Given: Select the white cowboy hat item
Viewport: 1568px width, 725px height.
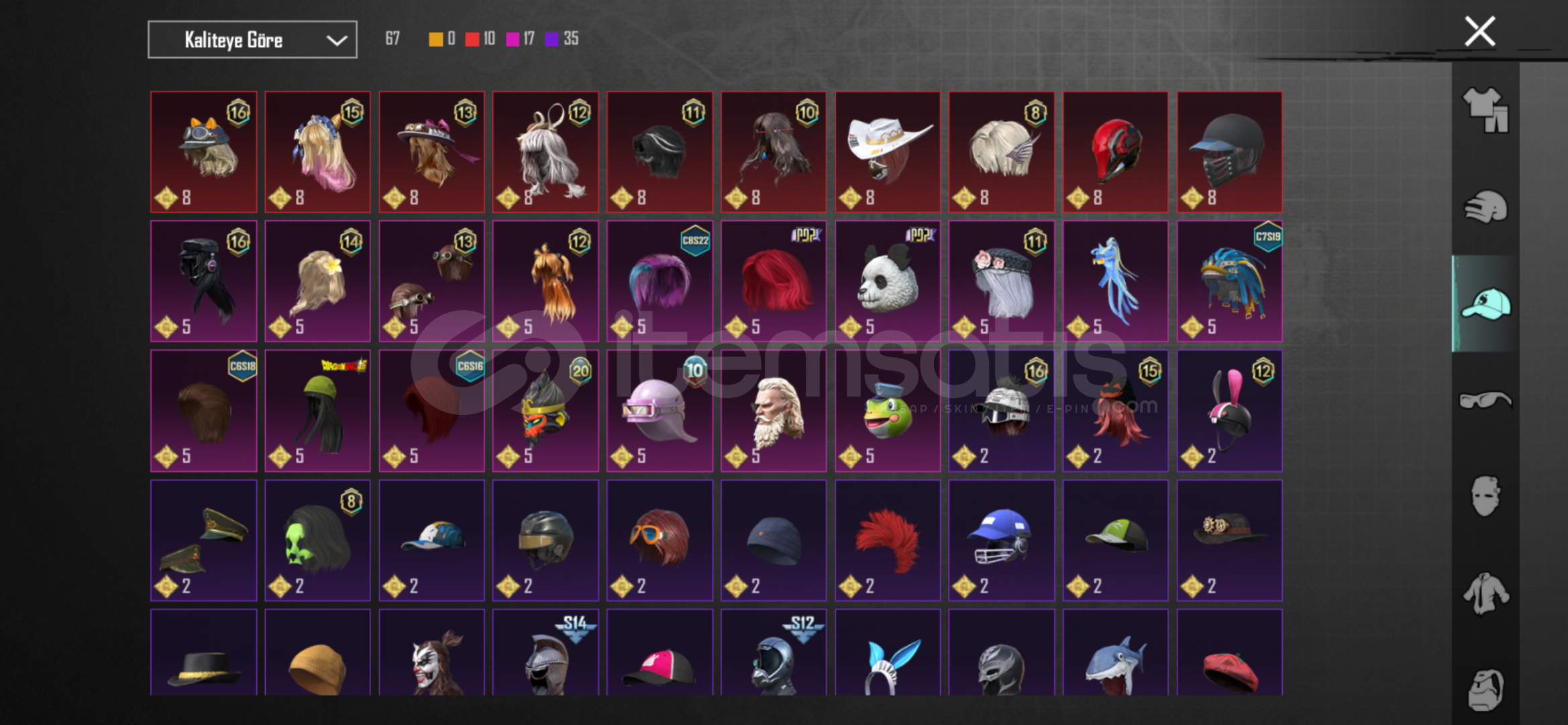Looking at the screenshot, I should click(x=888, y=152).
